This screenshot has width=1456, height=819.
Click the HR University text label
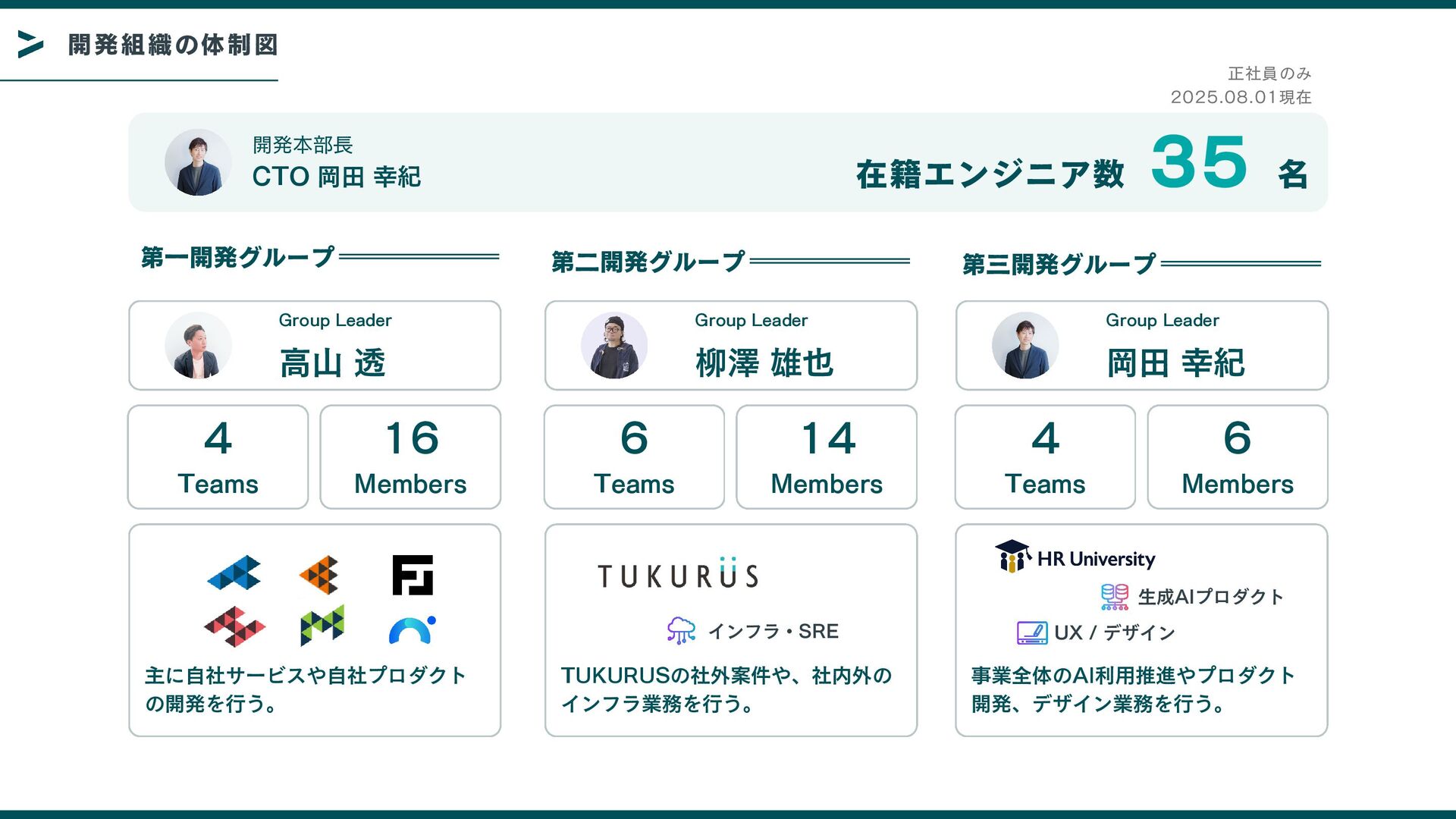tap(1097, 559)
